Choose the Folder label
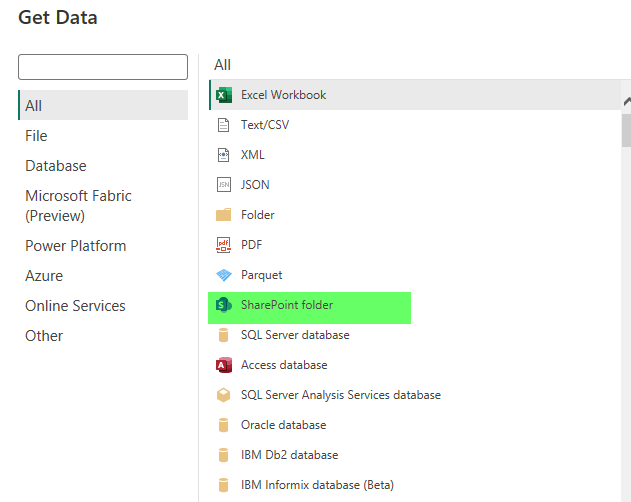Screen dimensions: 631x502 258,215
